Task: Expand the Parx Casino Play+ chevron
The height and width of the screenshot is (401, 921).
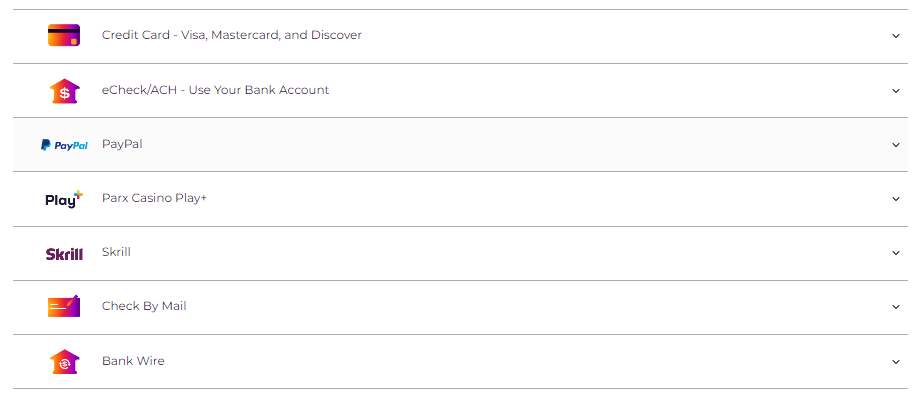Action: click(x=896, y=199)
